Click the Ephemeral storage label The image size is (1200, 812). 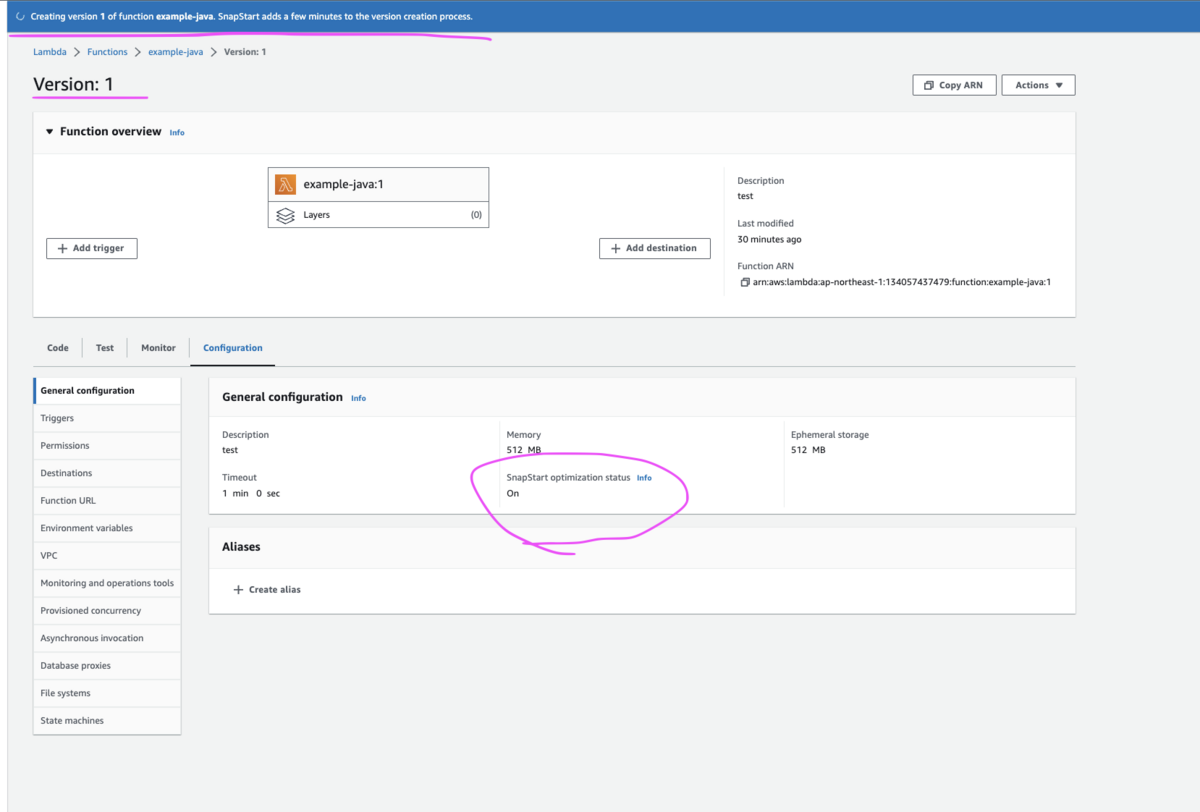click(x=829, y=435)
